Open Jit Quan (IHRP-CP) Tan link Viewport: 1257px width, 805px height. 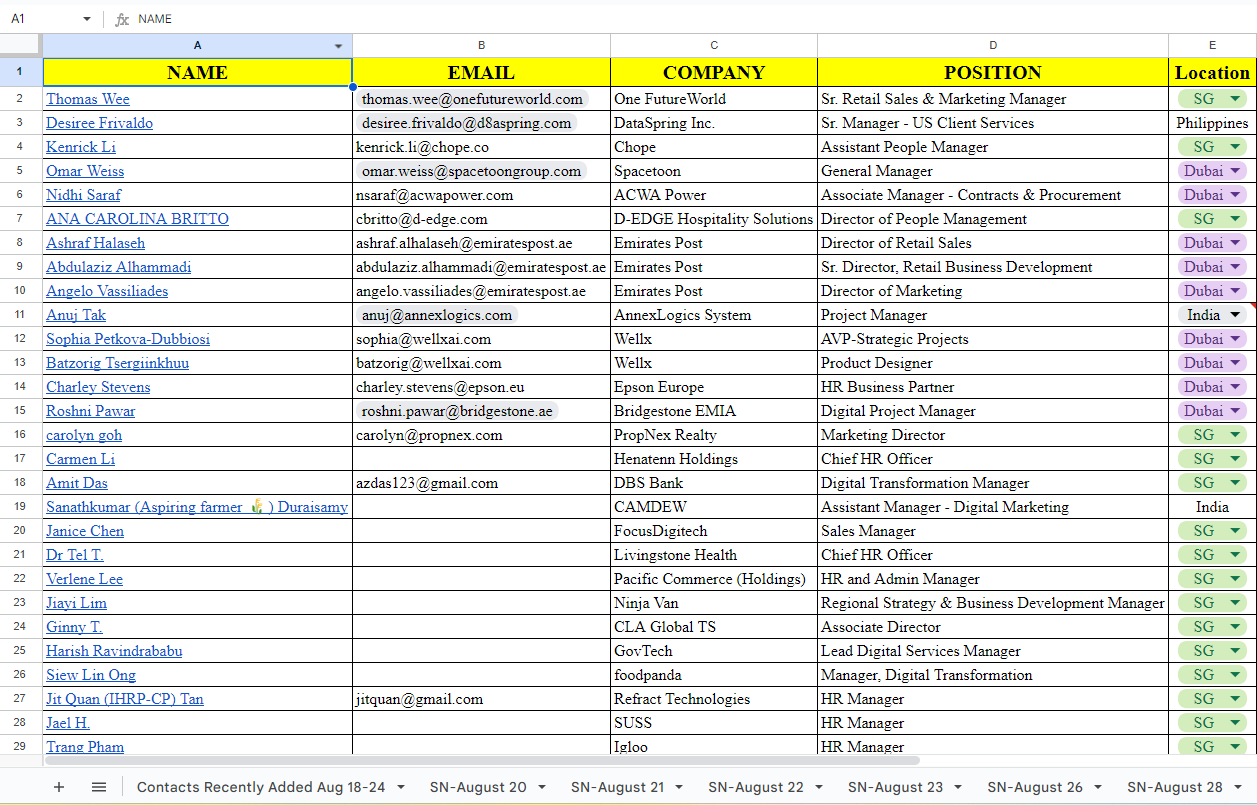tap(125, 699)
